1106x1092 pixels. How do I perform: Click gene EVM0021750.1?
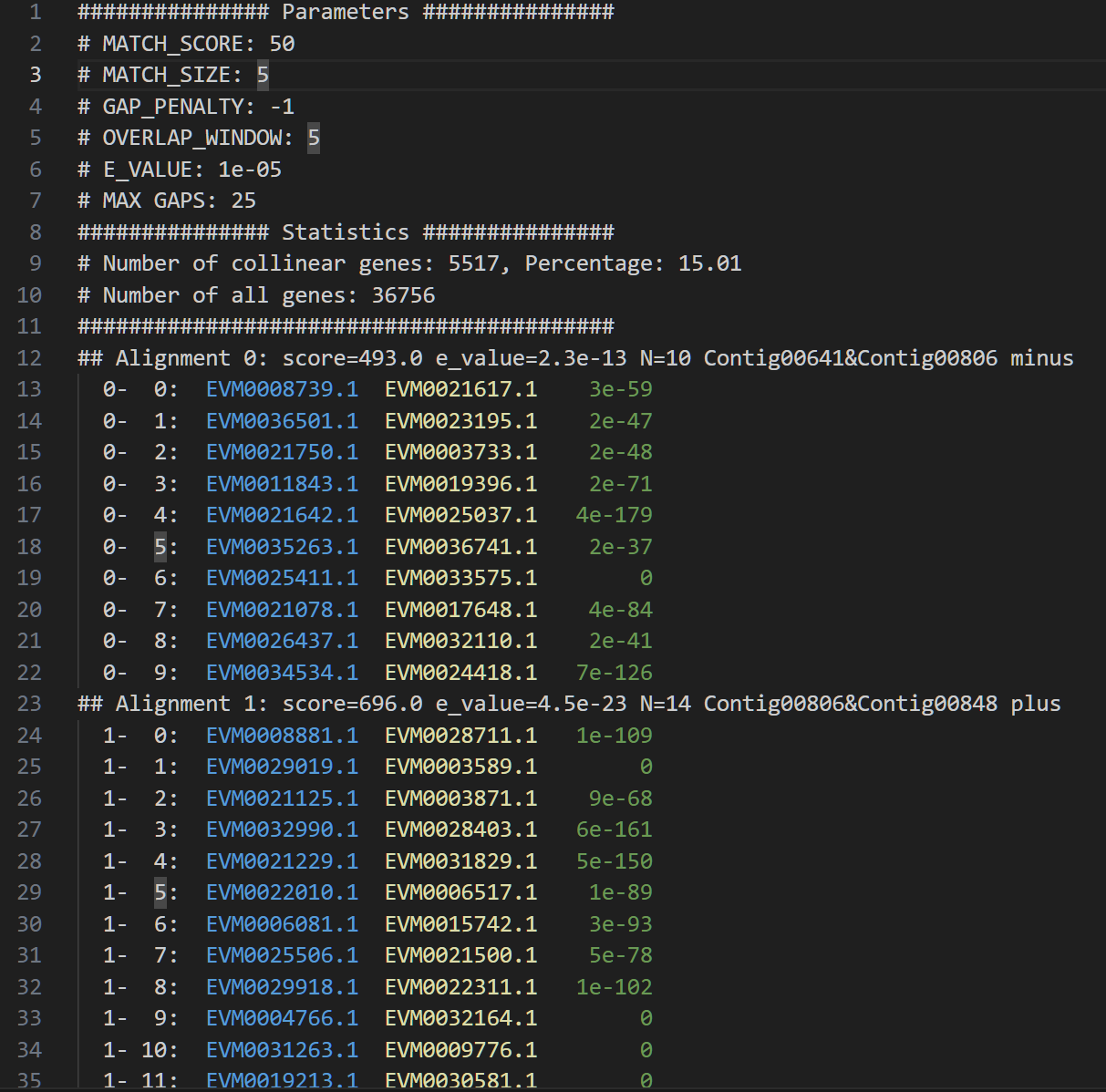pyautogui.click(x=282, y=452)
